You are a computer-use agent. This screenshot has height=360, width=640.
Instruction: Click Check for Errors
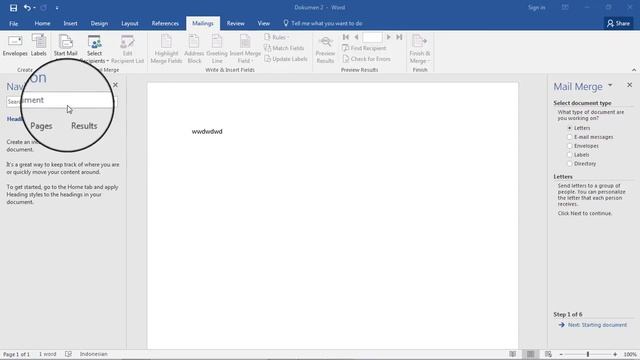(x=366, y=59)
